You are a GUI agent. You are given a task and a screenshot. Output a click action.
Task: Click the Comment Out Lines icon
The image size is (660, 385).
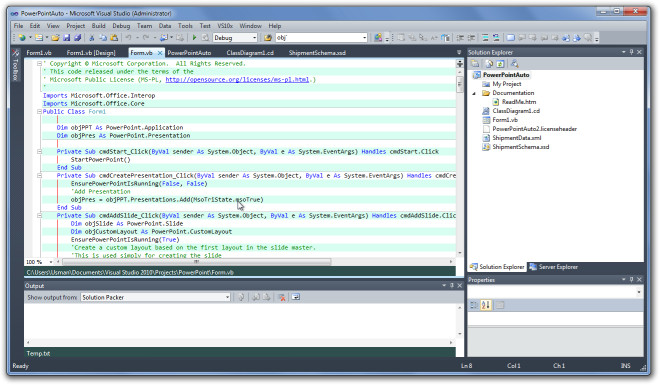(x=485, y=38)
